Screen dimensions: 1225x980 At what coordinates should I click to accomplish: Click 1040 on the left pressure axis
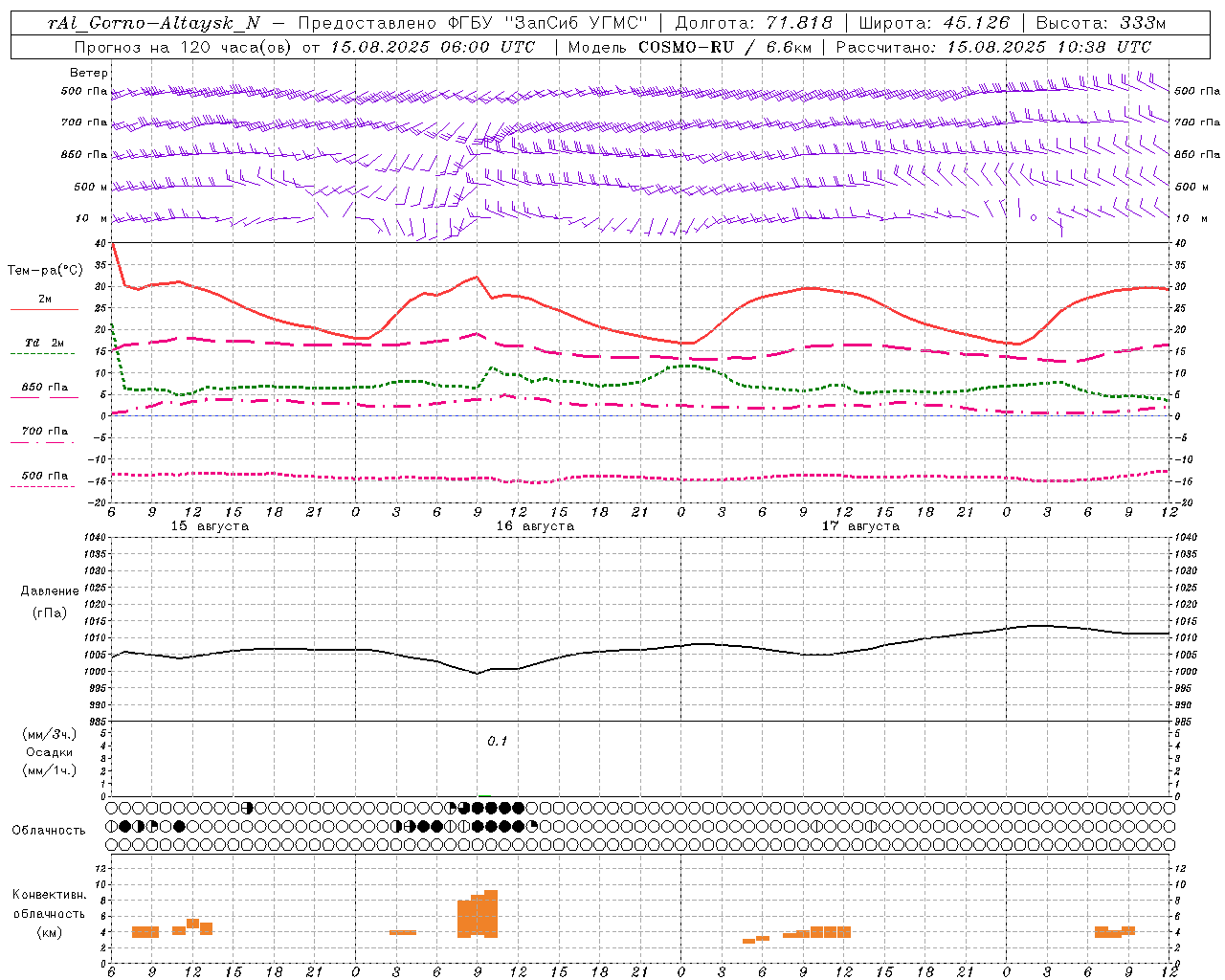(95, 538)
